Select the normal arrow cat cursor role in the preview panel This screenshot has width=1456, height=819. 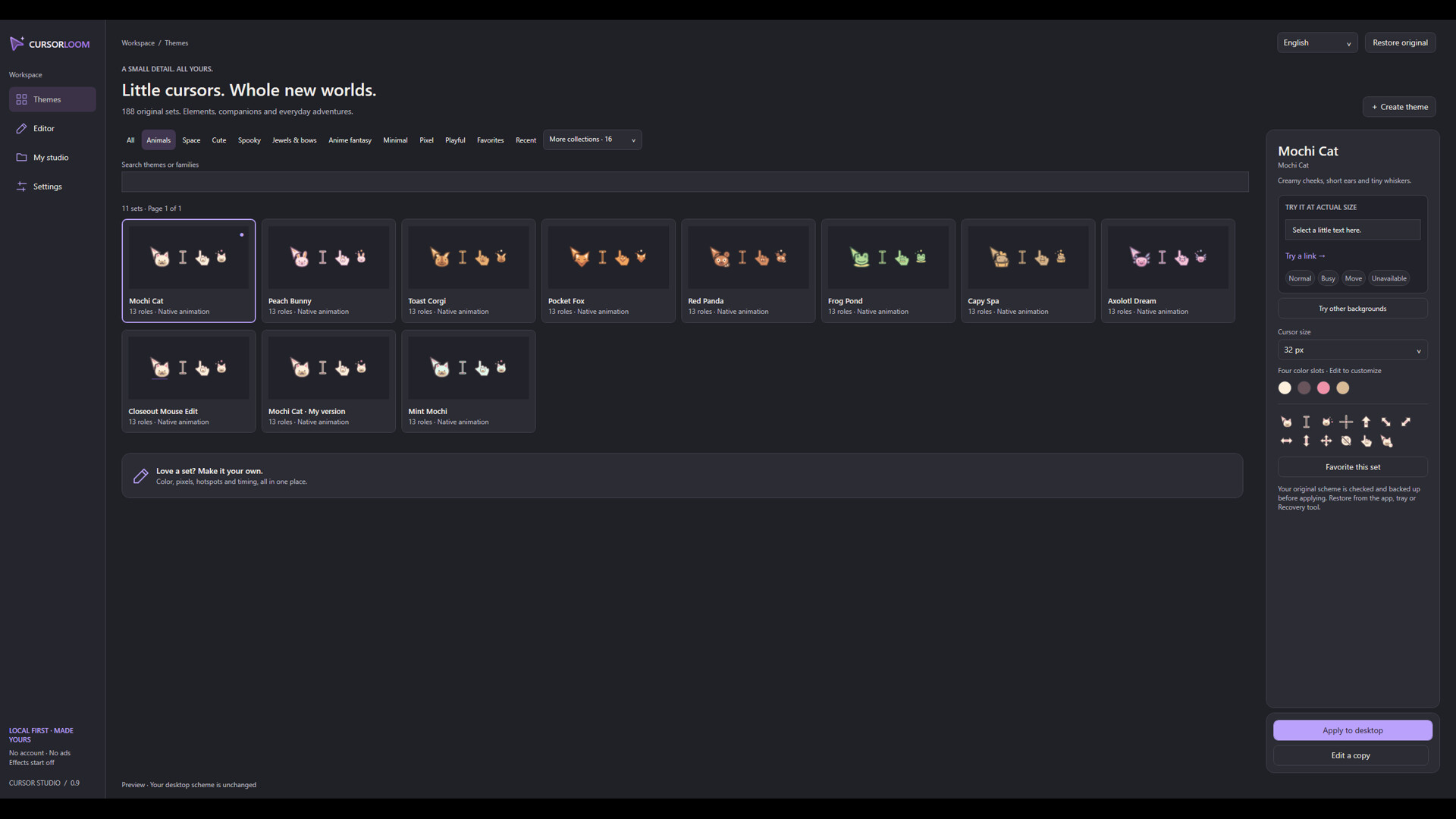(1286, 422)
